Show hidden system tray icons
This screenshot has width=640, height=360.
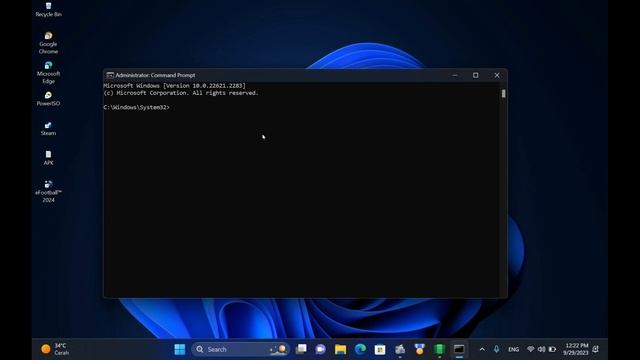click(482, 349)
